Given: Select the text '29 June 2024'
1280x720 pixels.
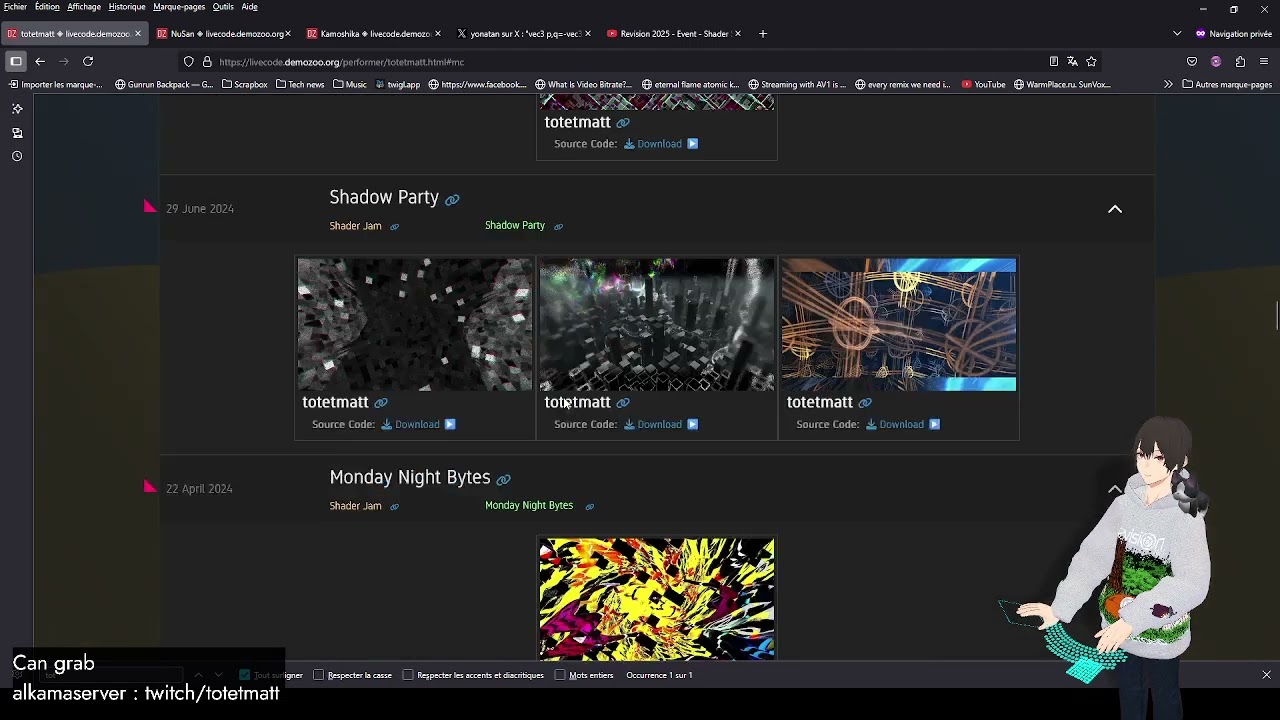Looking at the screenshot, I should point(200,209).
